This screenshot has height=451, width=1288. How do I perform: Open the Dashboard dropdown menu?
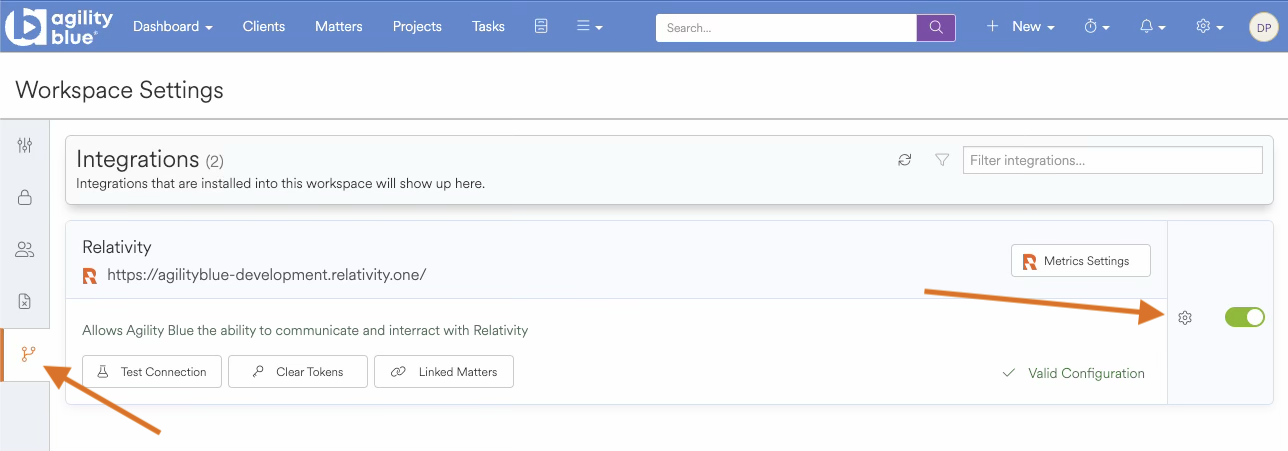click(x=173, y=27)
